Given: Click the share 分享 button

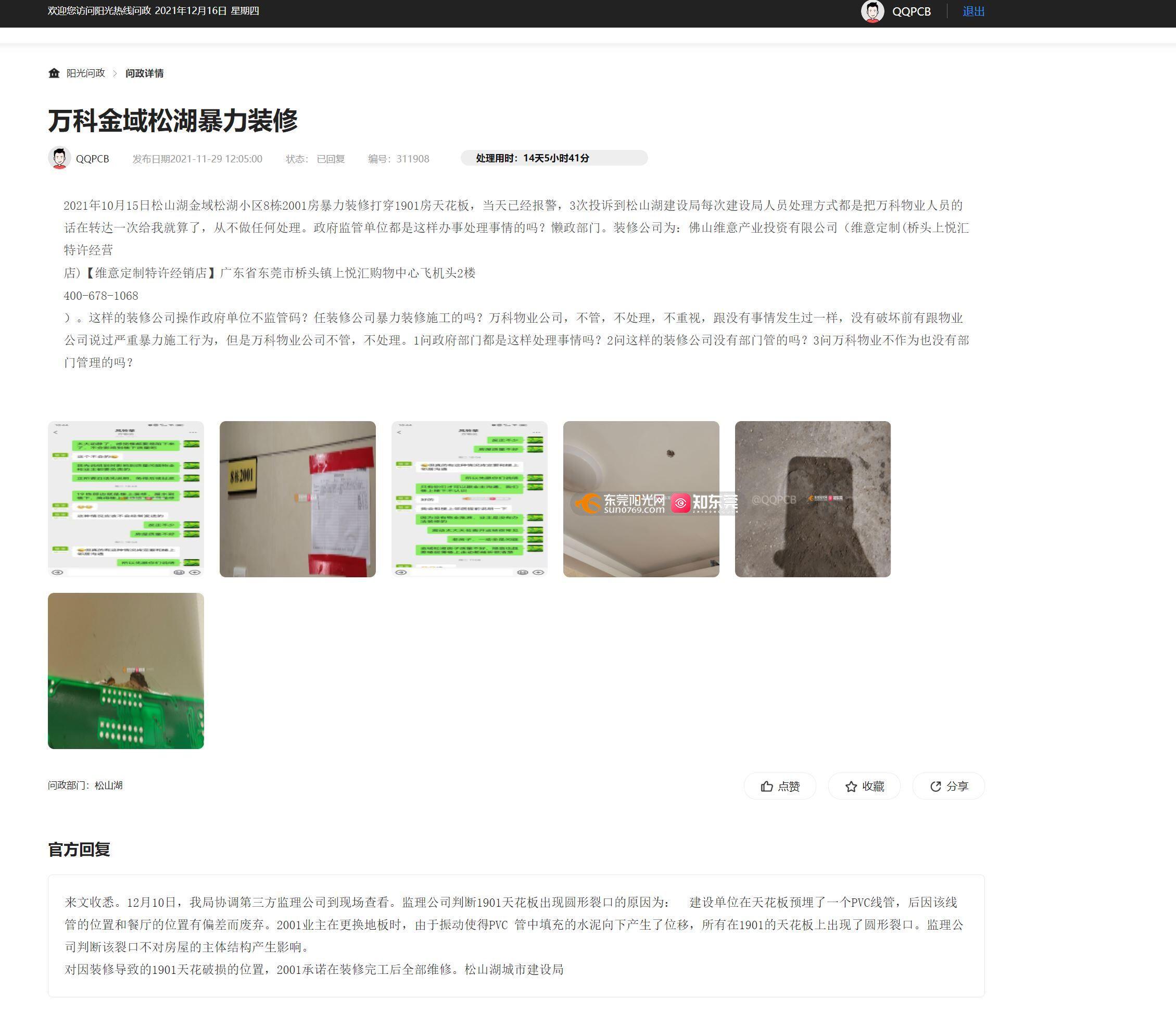Looking at the screenshot, I should click(949, 786).
